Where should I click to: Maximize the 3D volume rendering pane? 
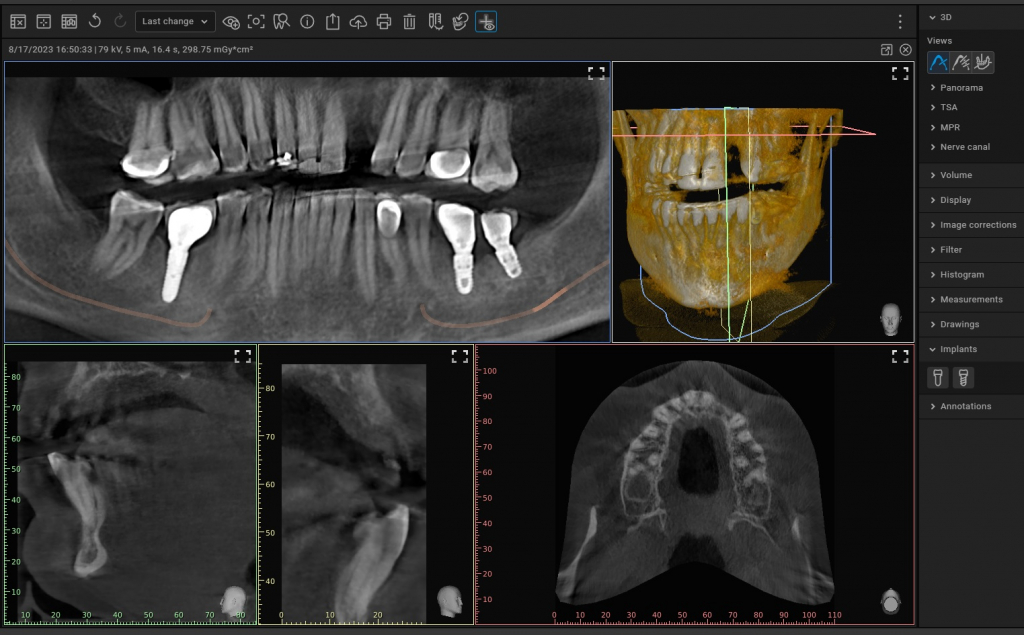[900, 73]
